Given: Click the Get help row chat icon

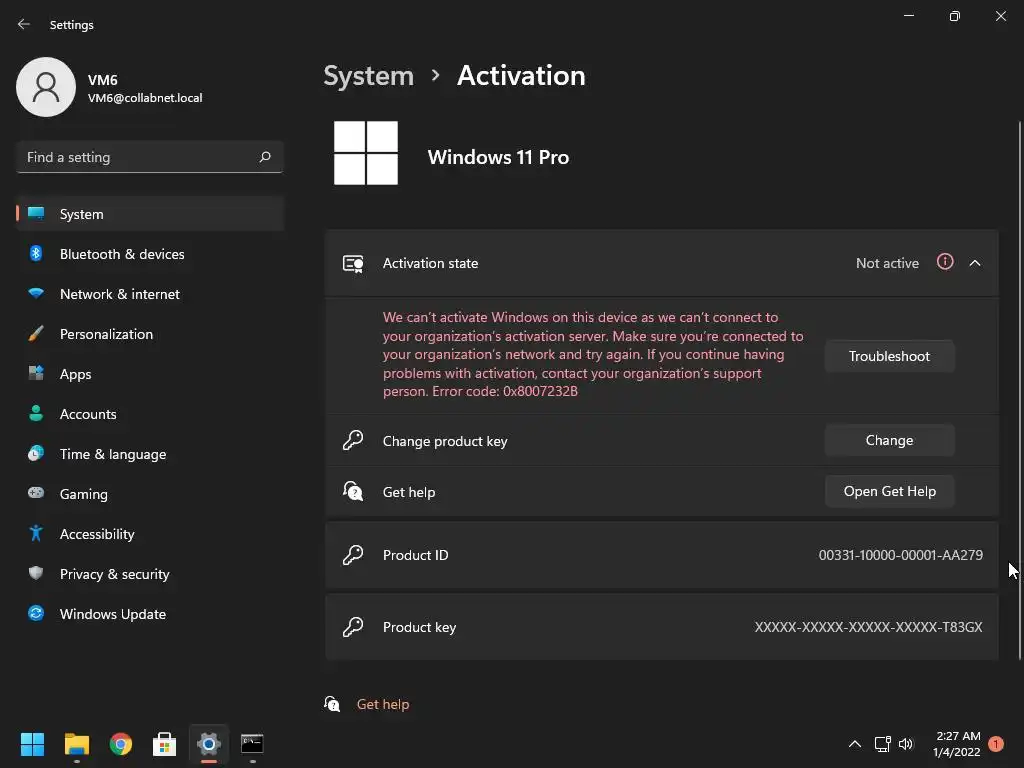Looking at the screenshot, I should point(353,491).
